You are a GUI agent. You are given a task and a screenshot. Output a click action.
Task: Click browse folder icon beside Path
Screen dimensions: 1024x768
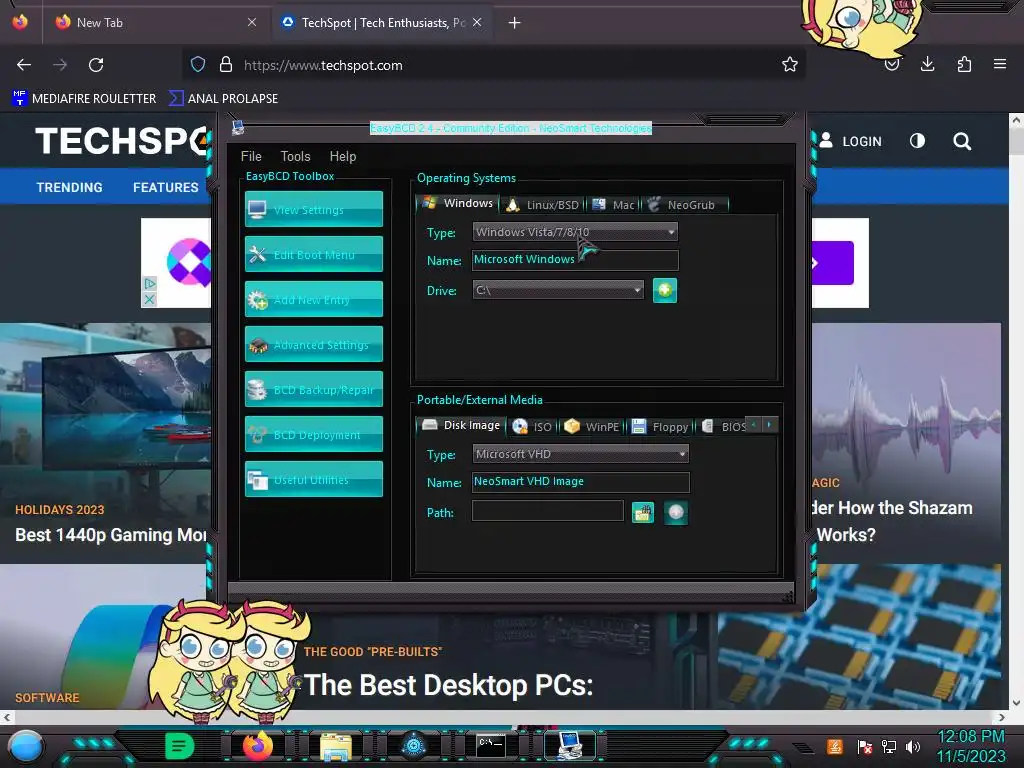(x=643, y=513)
